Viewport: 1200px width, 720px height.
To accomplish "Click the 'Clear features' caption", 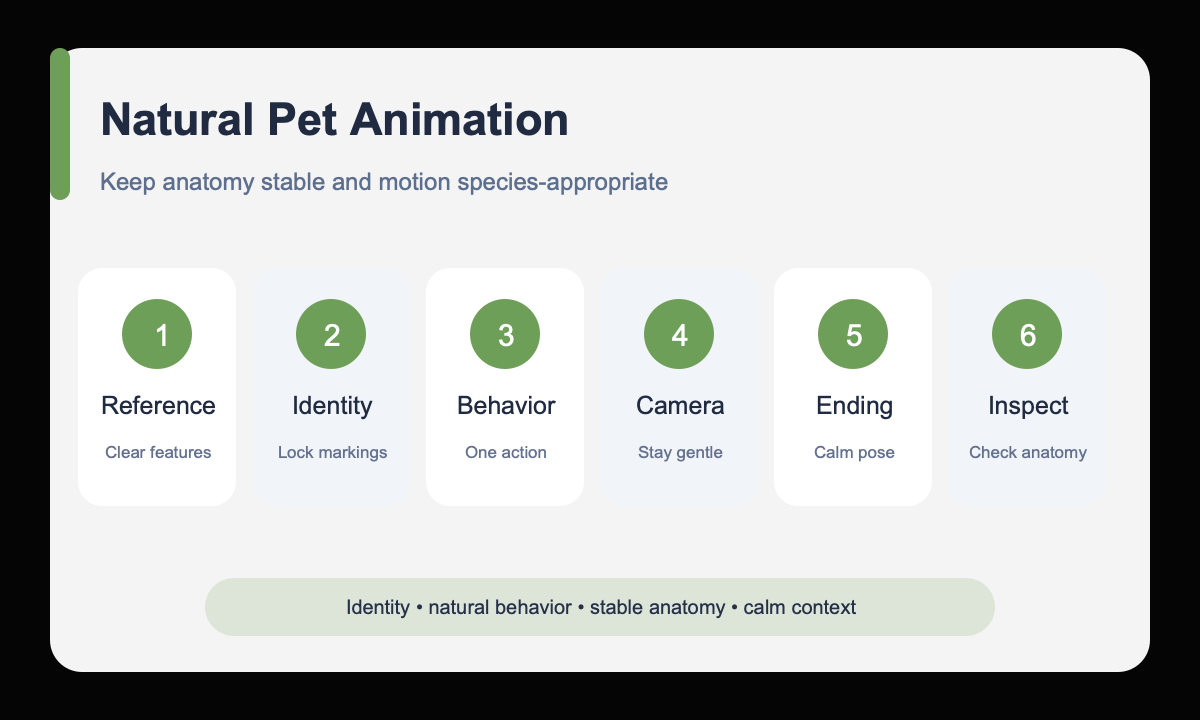I will pyautogui.click(x=158, y=452).
